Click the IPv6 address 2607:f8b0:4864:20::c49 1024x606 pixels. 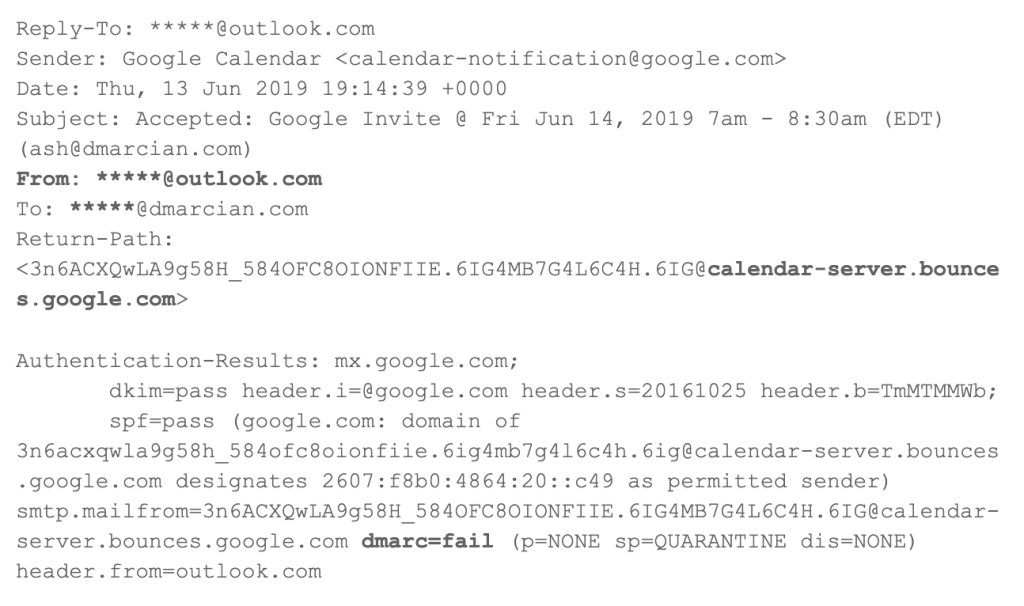[x=468, y=481]
